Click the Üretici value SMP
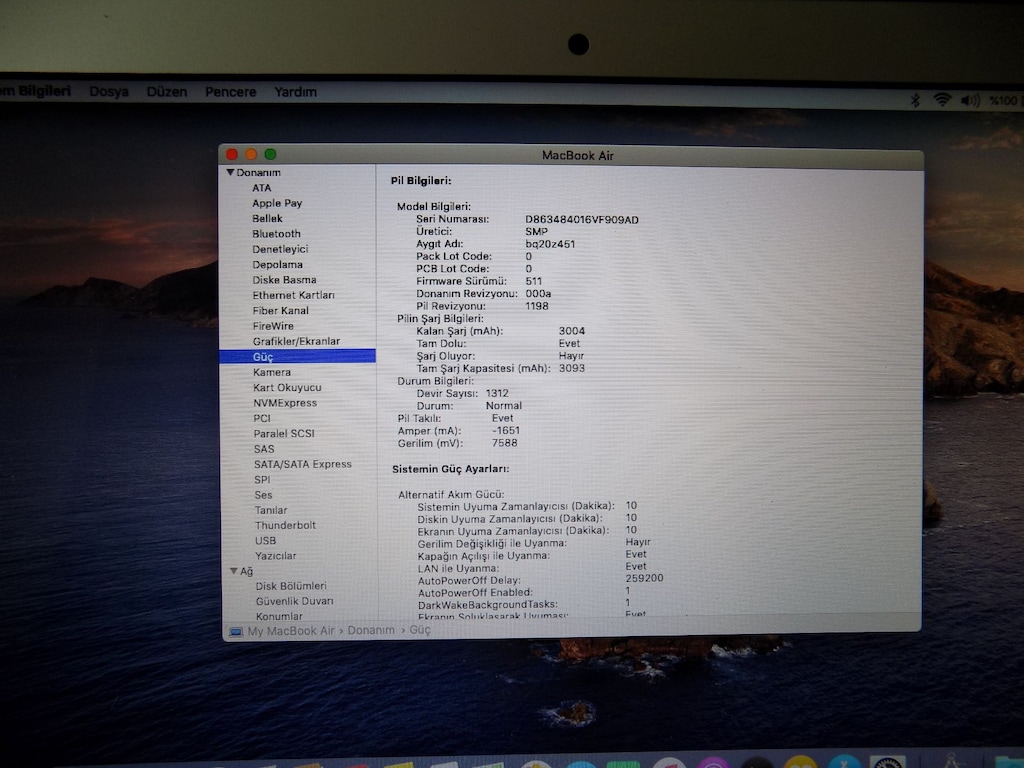 click(537, 232)
